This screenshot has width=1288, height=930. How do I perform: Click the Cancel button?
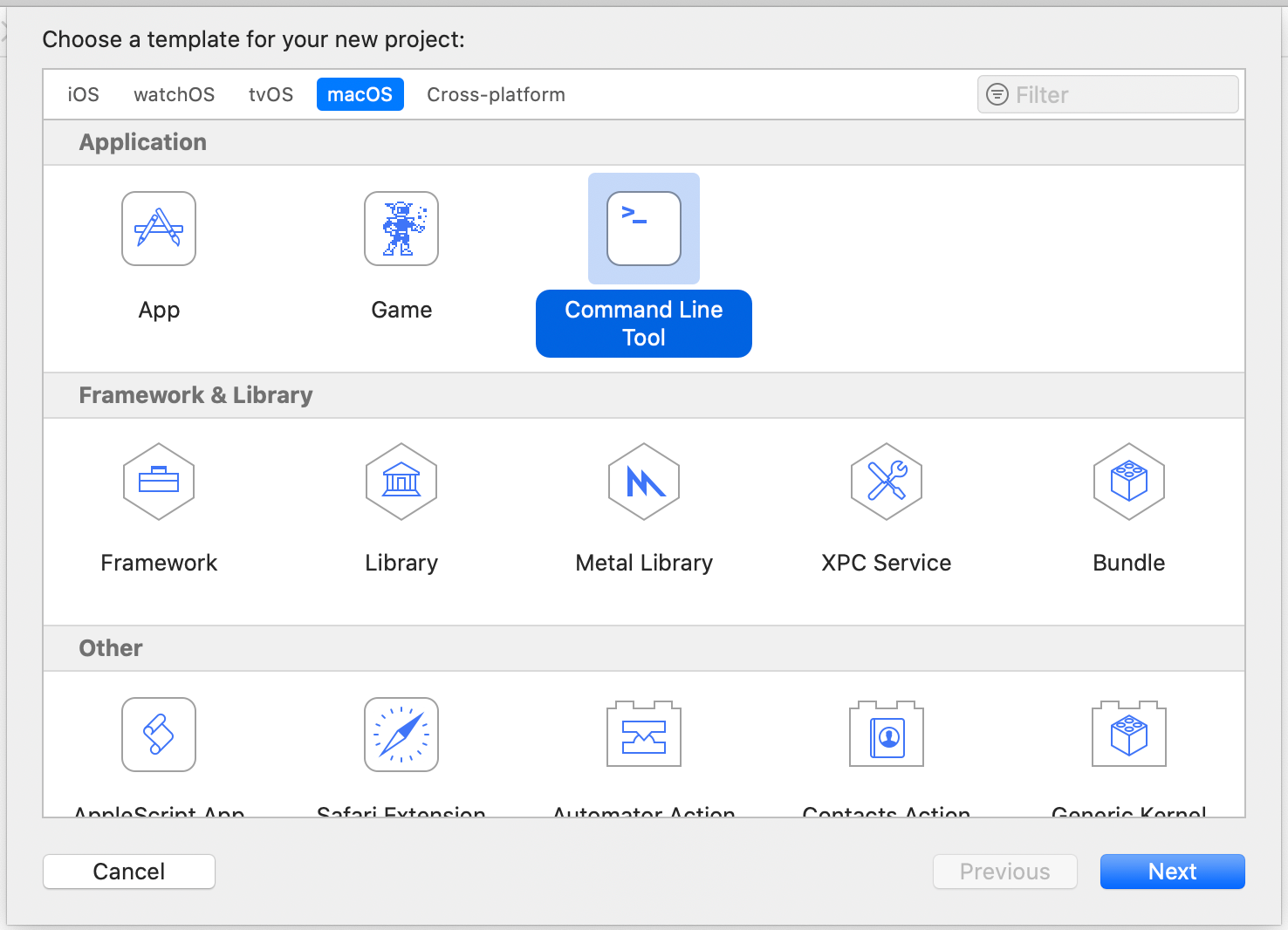[129, 872]
